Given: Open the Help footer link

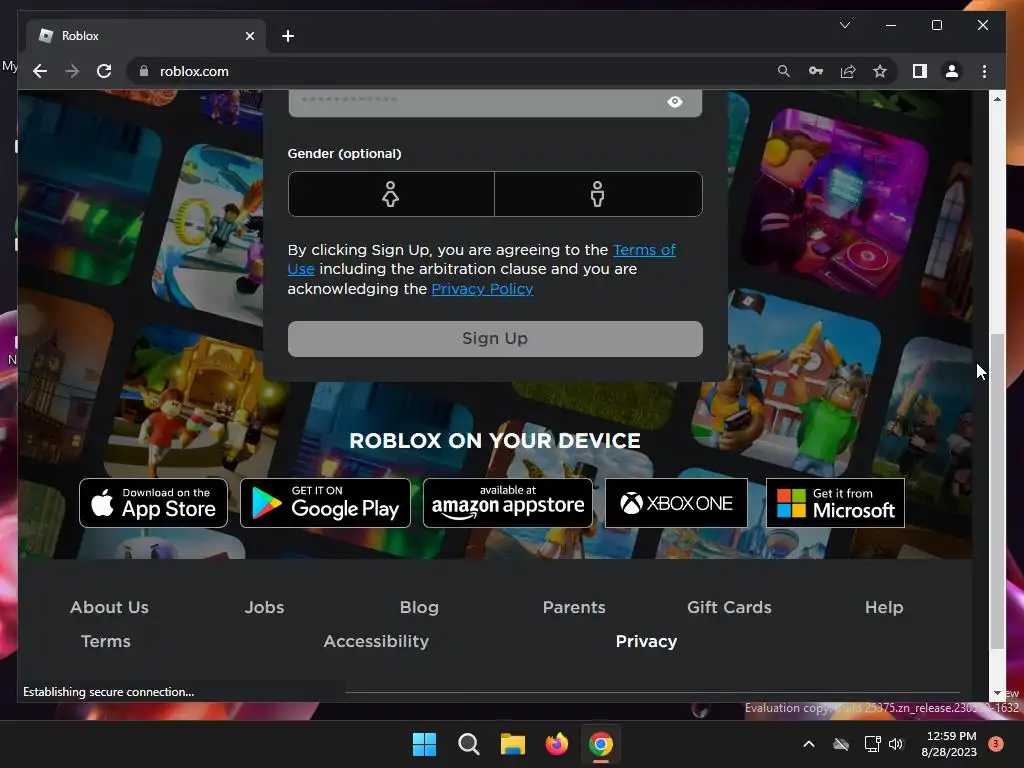Looking at the screenshot, I should (884, 607).
